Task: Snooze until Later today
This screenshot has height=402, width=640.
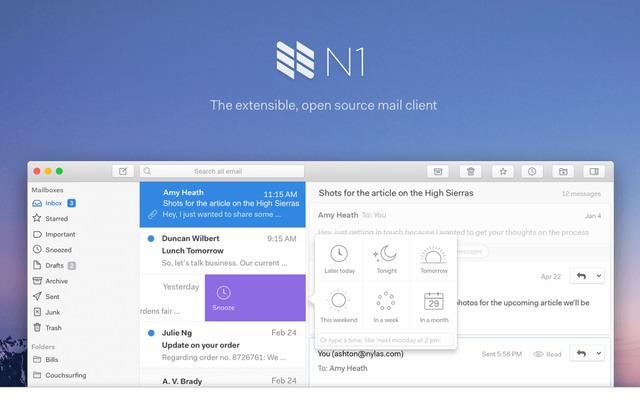Action: 339,259
